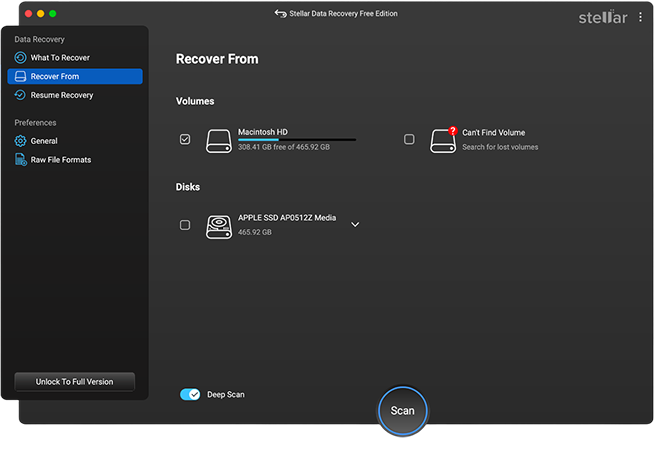The width and height of the screenshot is (668, 451).
Task: Click the APPLE SSD disk icon
Action: pyautogui.click(x=218, y=226)
